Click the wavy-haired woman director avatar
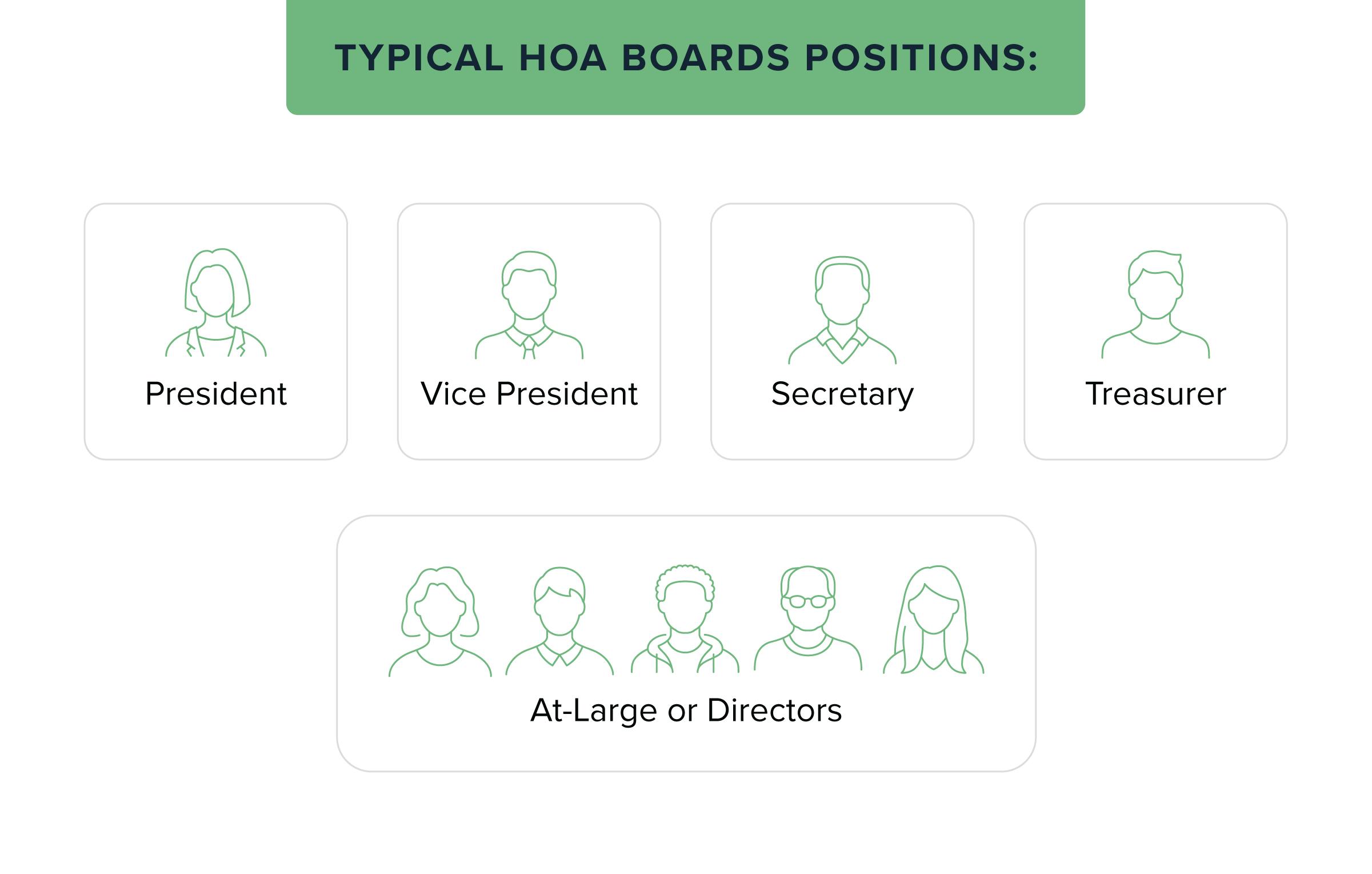Image resolution: width=1372 pixels, height=874 pixels. pyautogui.click(x=440, y=621)
